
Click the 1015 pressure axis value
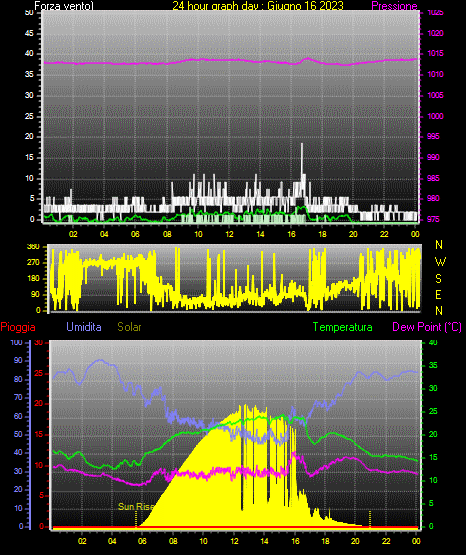(435, 53)
